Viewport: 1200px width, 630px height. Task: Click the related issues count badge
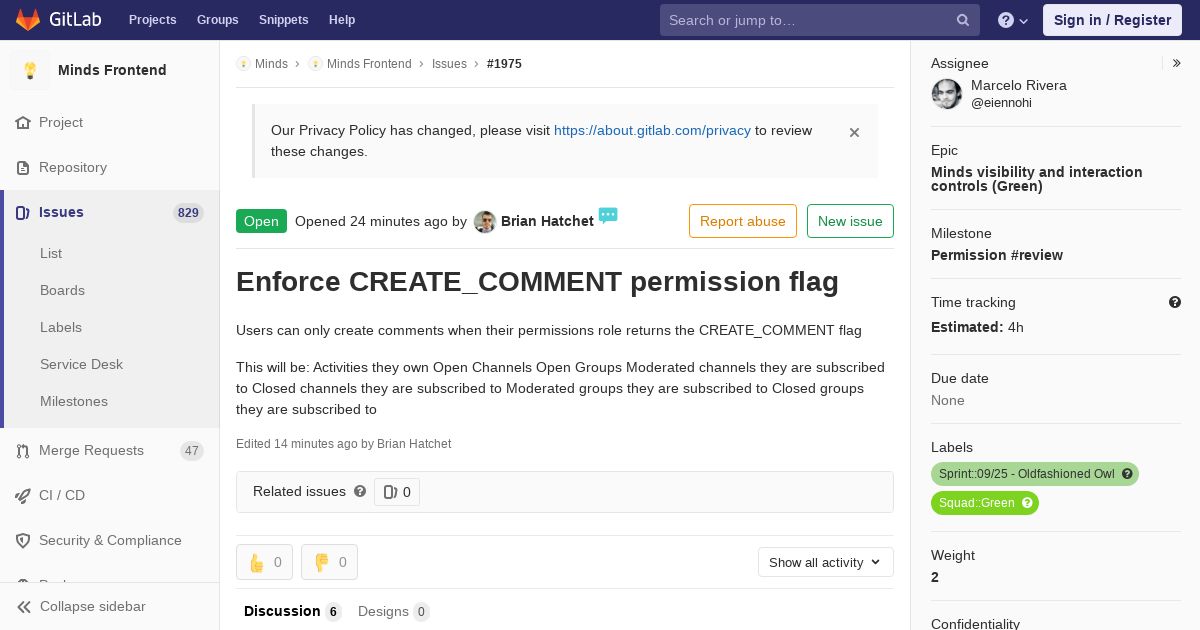coord(397,492)
